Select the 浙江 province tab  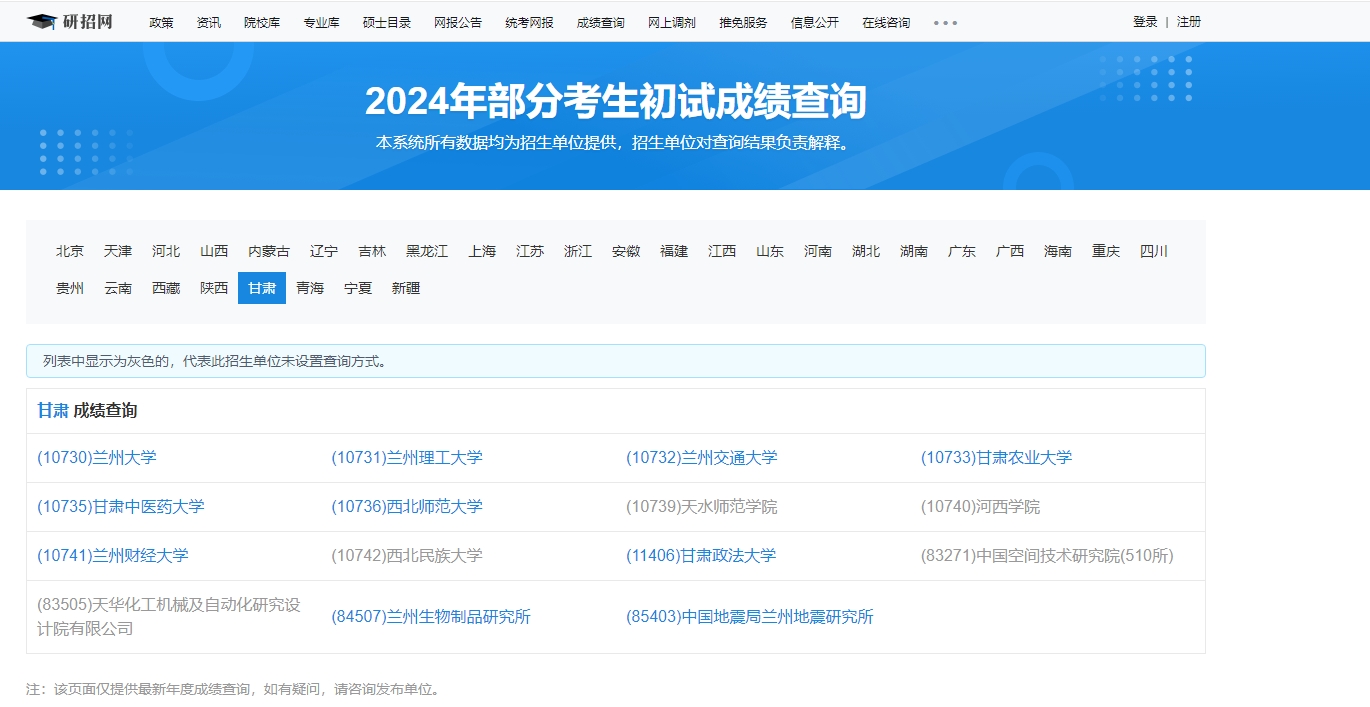click(578, 251)
